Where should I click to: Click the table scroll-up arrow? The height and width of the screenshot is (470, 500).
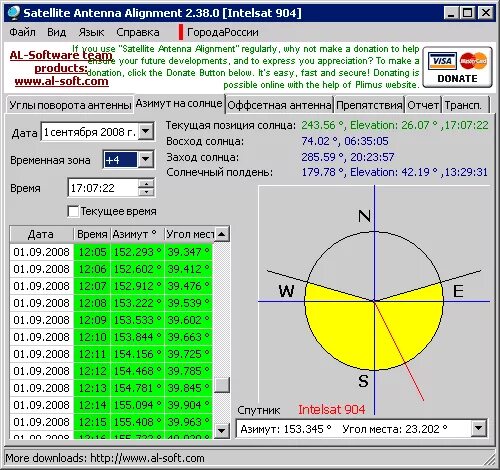[222, 234]
